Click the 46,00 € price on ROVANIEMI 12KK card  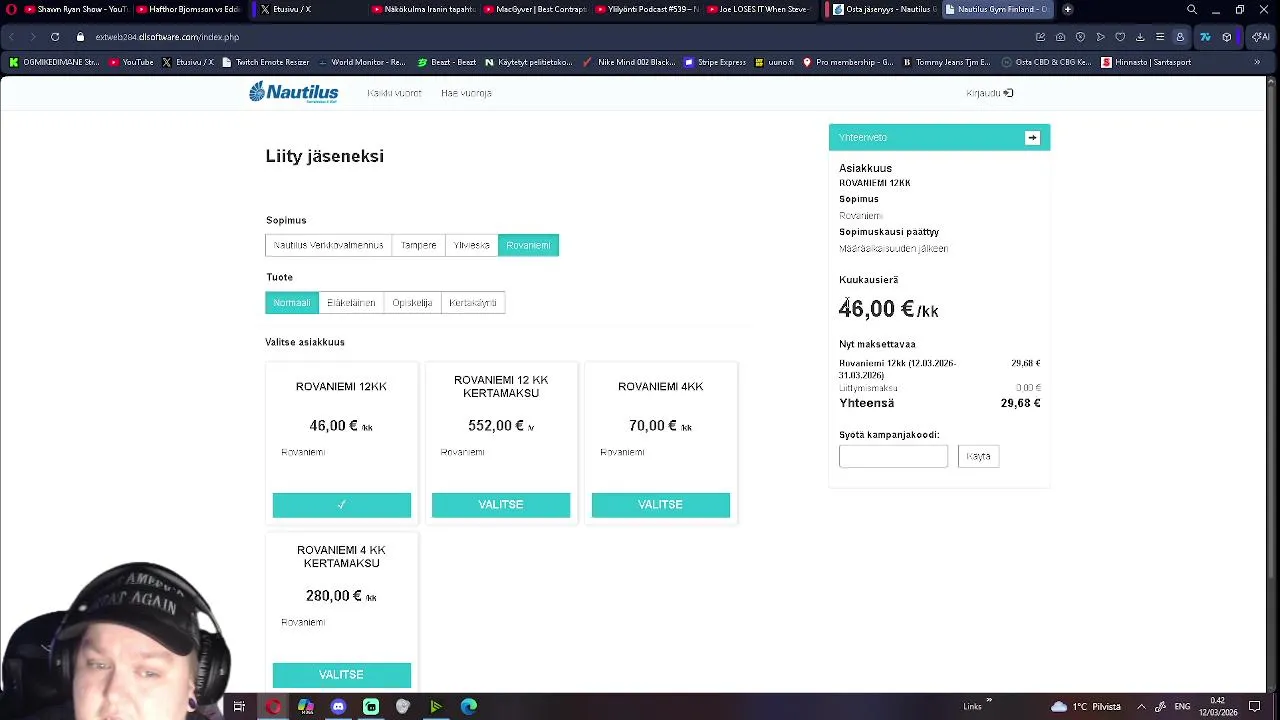click(341, 426)
